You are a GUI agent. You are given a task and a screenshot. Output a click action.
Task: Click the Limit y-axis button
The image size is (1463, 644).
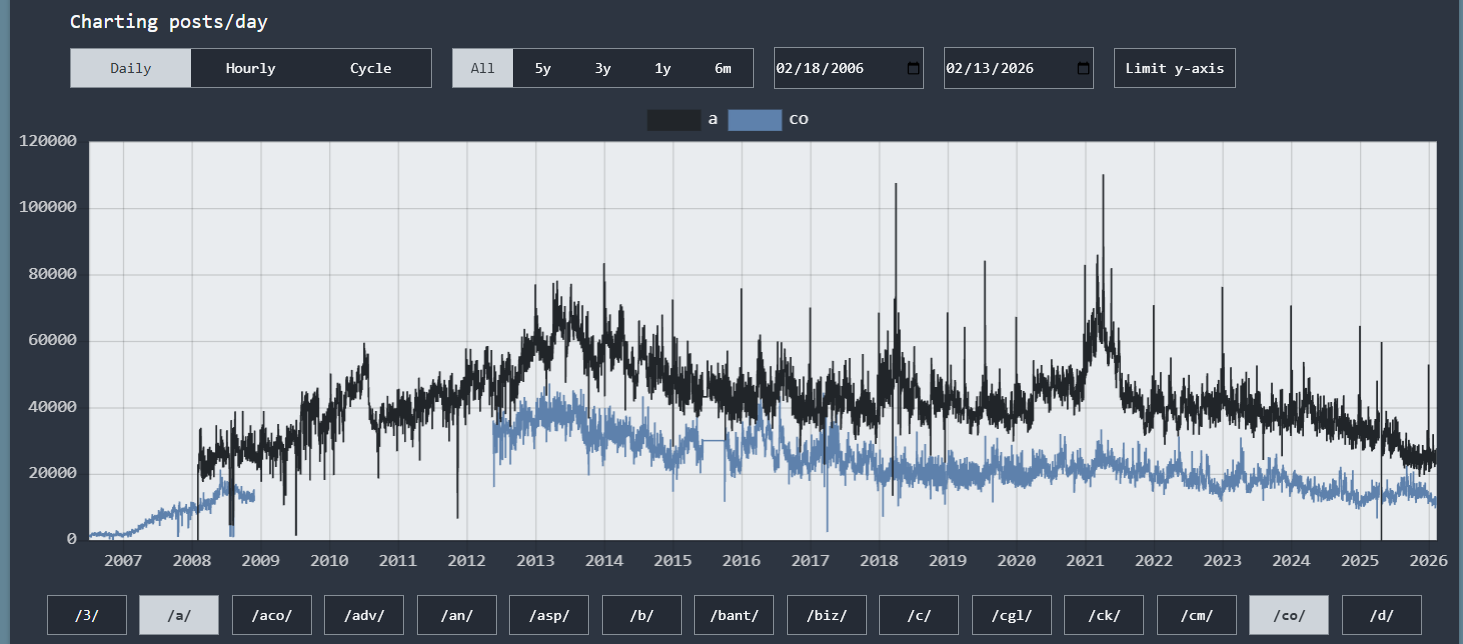1175,68
